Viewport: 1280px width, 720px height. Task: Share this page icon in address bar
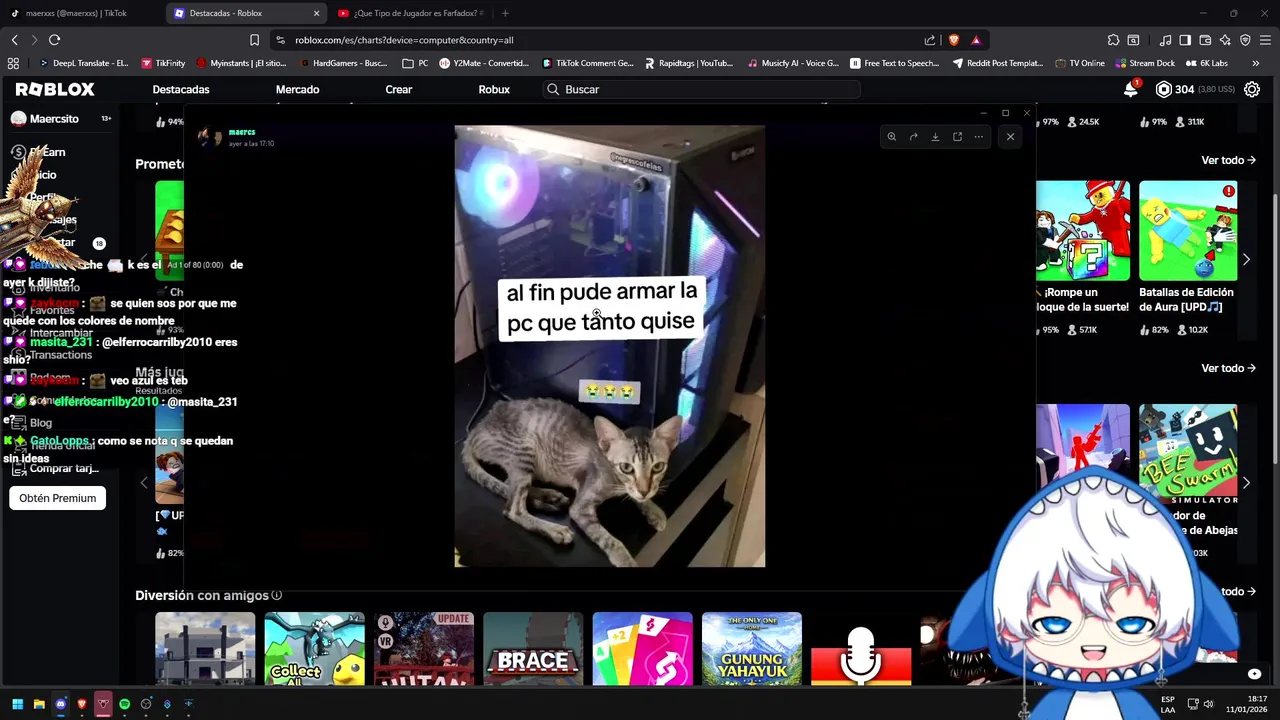tap(930, 40)
